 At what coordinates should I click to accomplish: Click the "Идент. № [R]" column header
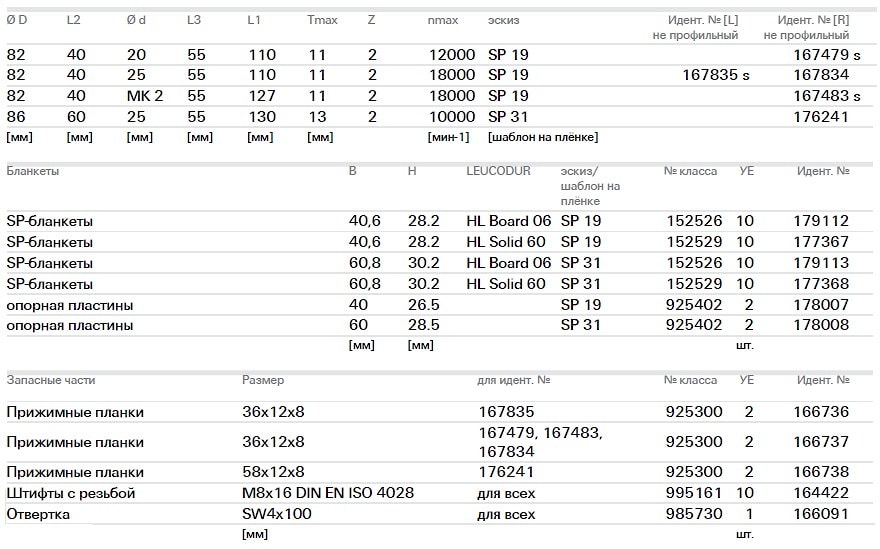point(813,20)
